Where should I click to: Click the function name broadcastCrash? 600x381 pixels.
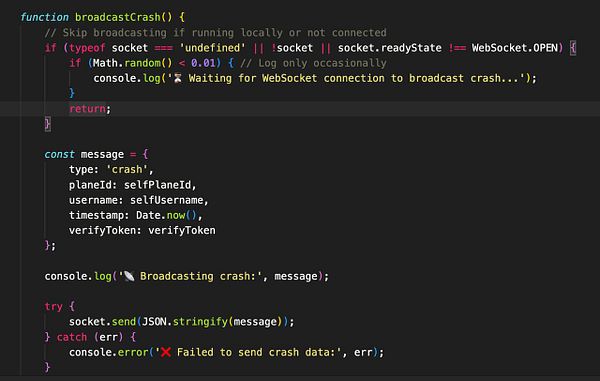118,17
